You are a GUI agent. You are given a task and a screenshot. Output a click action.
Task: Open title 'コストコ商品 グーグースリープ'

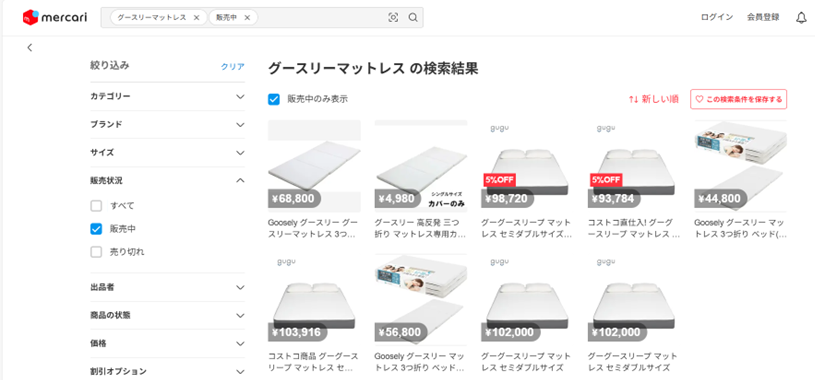(x=313, y=362)
